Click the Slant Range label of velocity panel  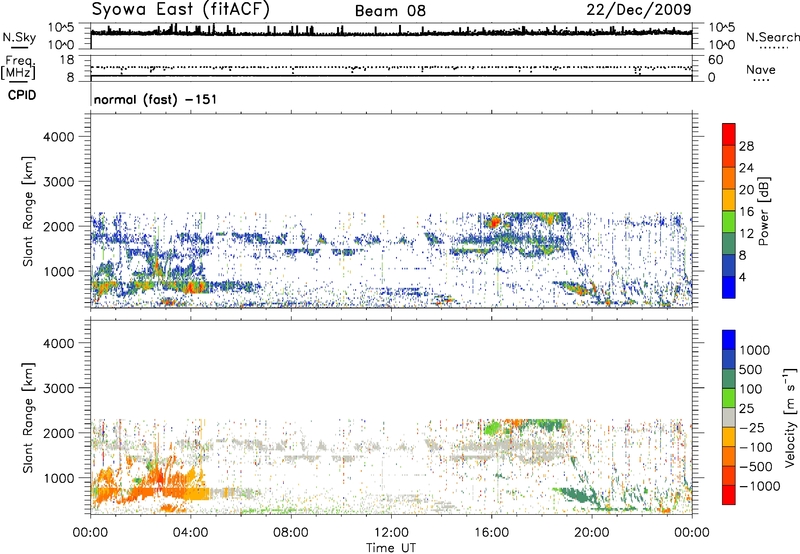click(x=28, y=418)
